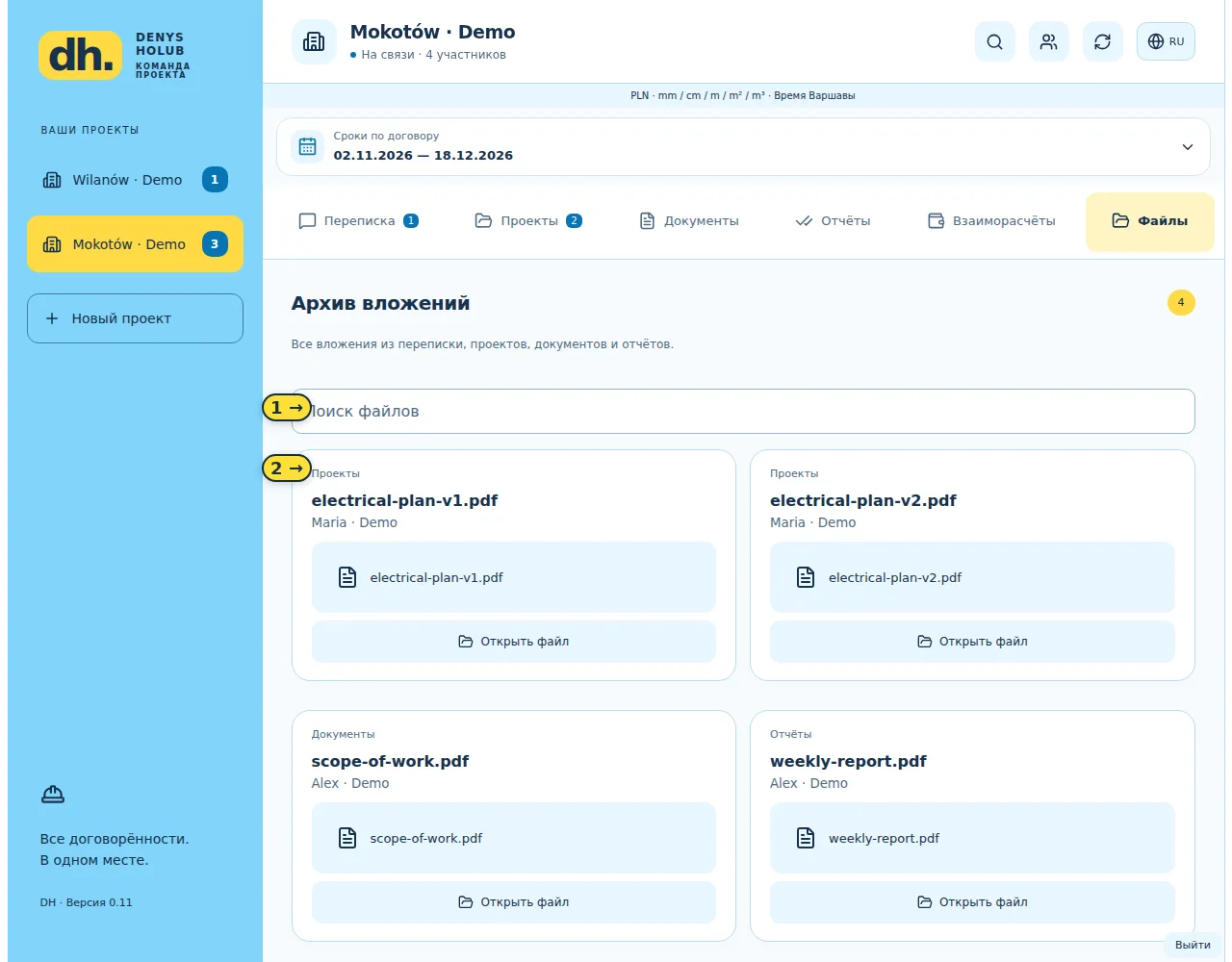Open the Документы tab
The height and width of the screenshot is (962, 1232).
click(689, 221)
